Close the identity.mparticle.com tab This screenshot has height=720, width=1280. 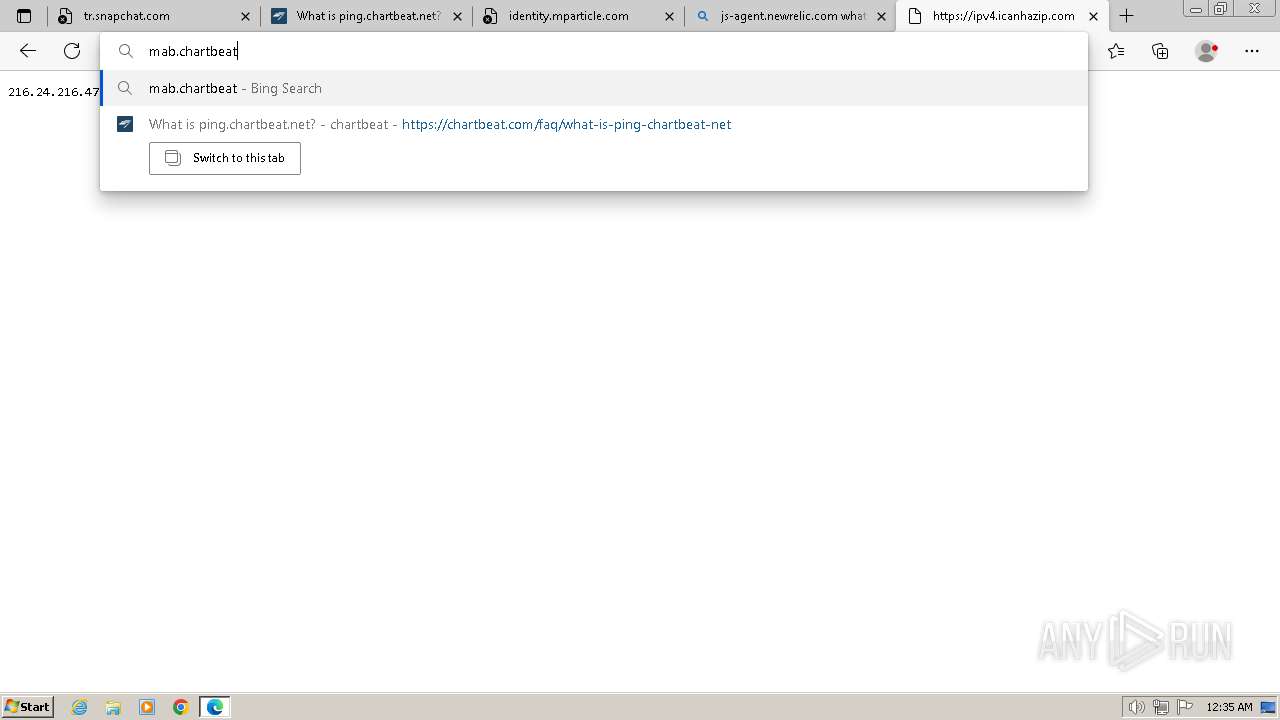pyautogui.click(x=669, y=16)
